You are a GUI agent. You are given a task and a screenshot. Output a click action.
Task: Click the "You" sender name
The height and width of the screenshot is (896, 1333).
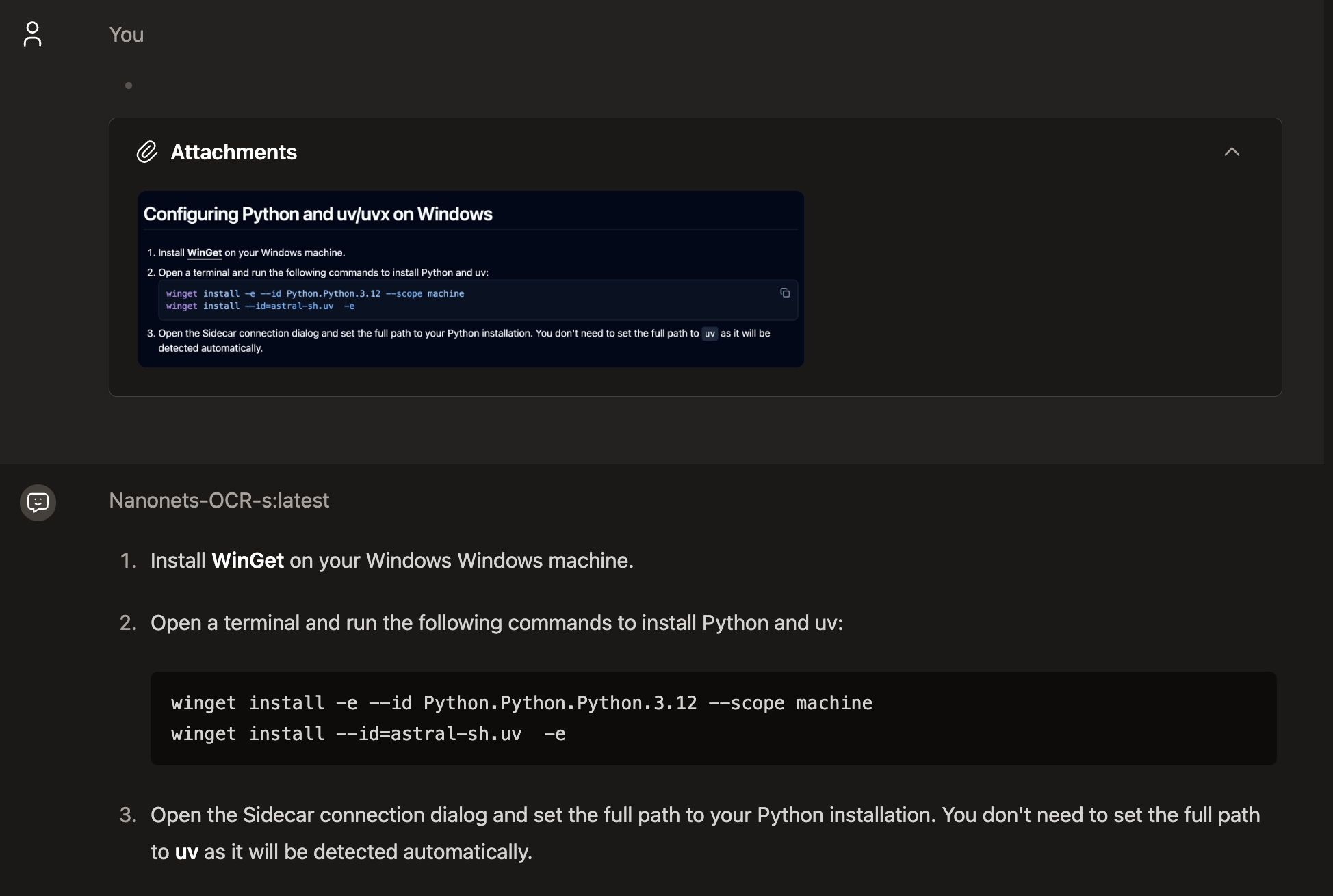[127, 34]
